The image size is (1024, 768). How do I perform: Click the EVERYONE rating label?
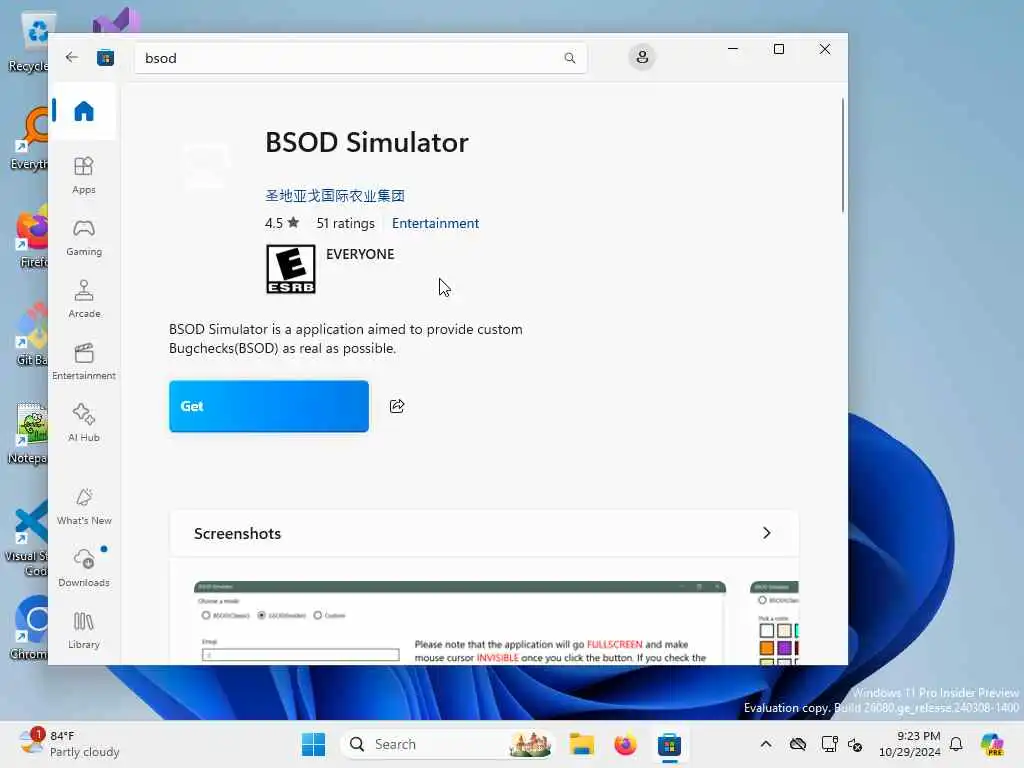pyautogui.click(x=360, y=254)
